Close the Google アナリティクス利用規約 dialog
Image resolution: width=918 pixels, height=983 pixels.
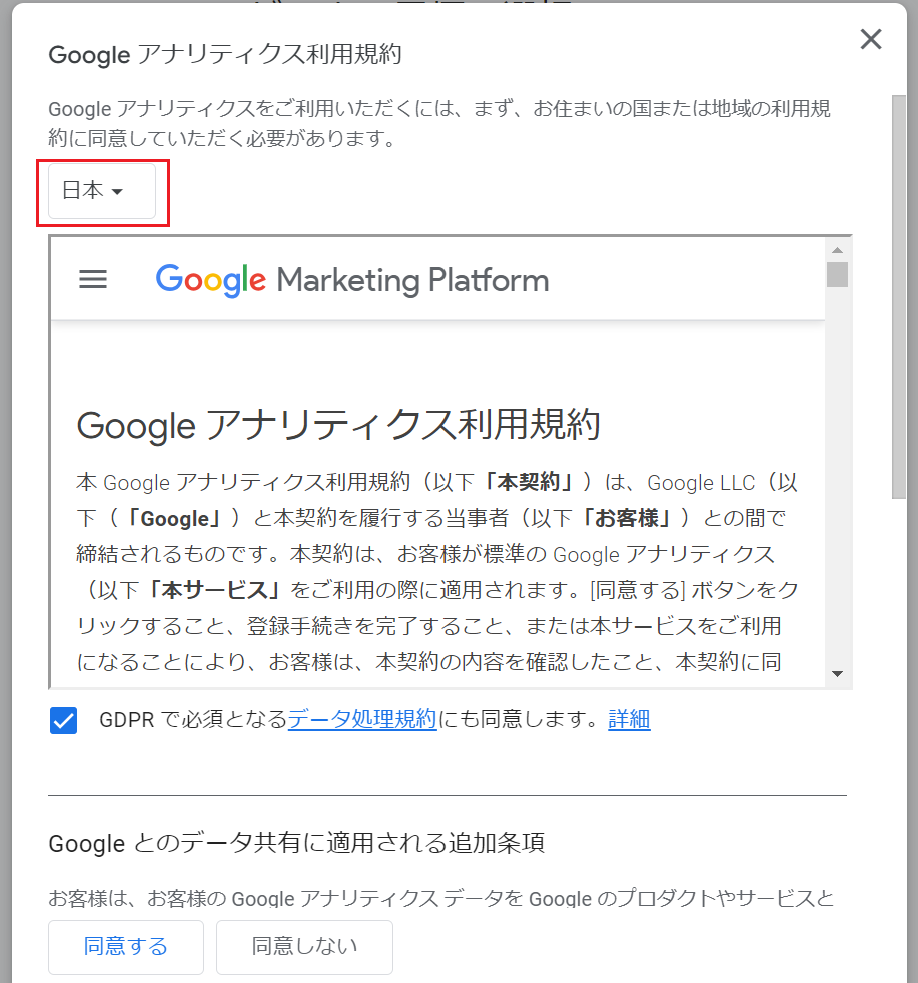pyautogui.click(x=871, y=39)
